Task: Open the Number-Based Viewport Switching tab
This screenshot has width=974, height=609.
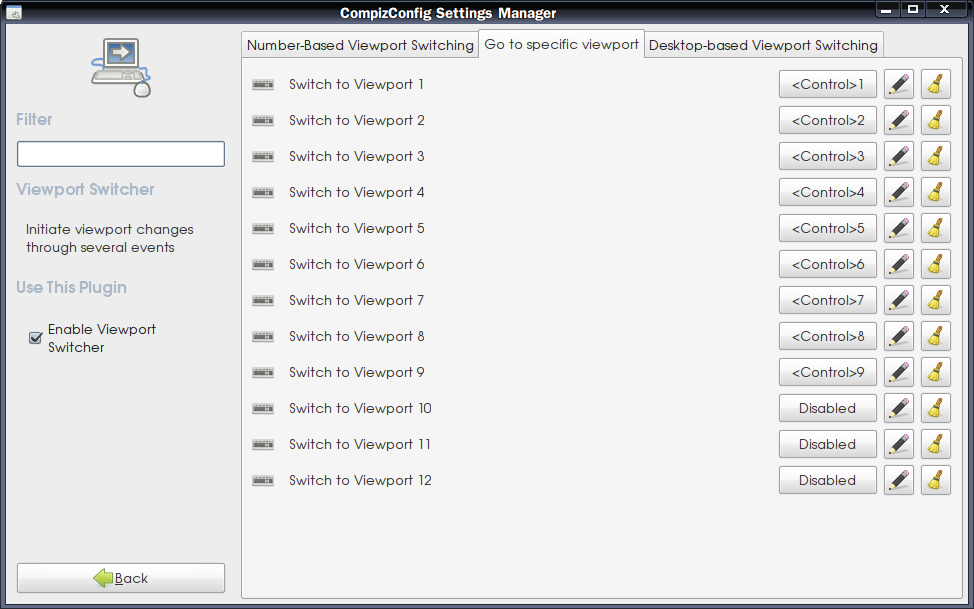Action: (x=360, y=45)
